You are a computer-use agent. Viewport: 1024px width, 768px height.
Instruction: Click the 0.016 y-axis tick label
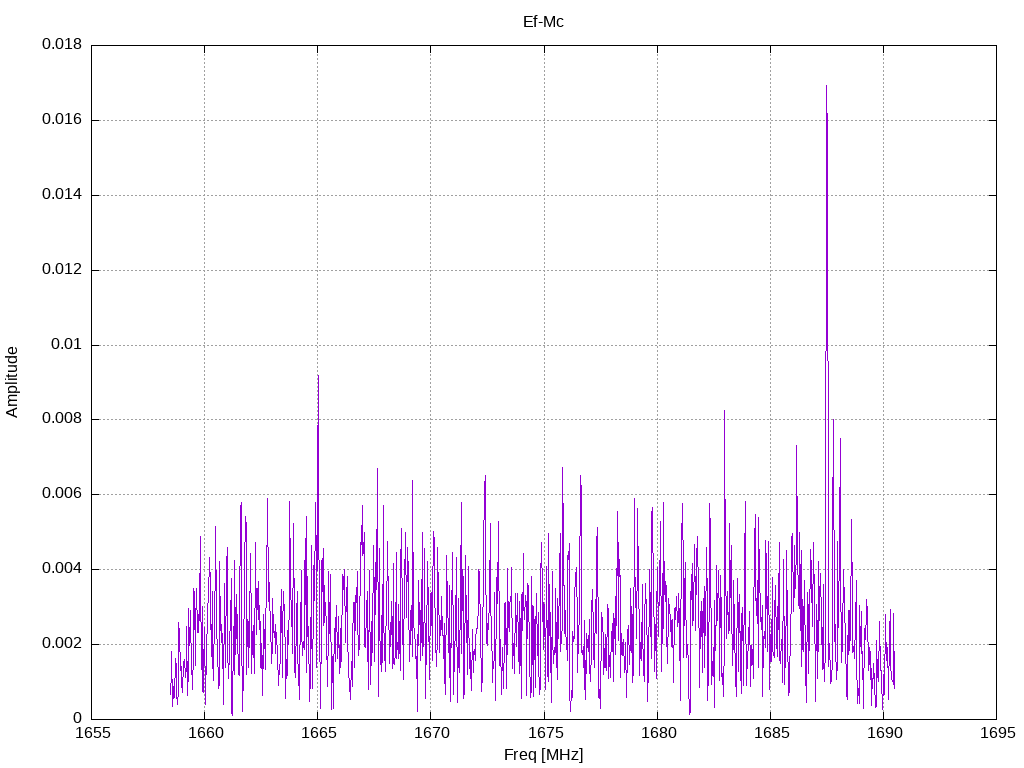coord(62,120)
